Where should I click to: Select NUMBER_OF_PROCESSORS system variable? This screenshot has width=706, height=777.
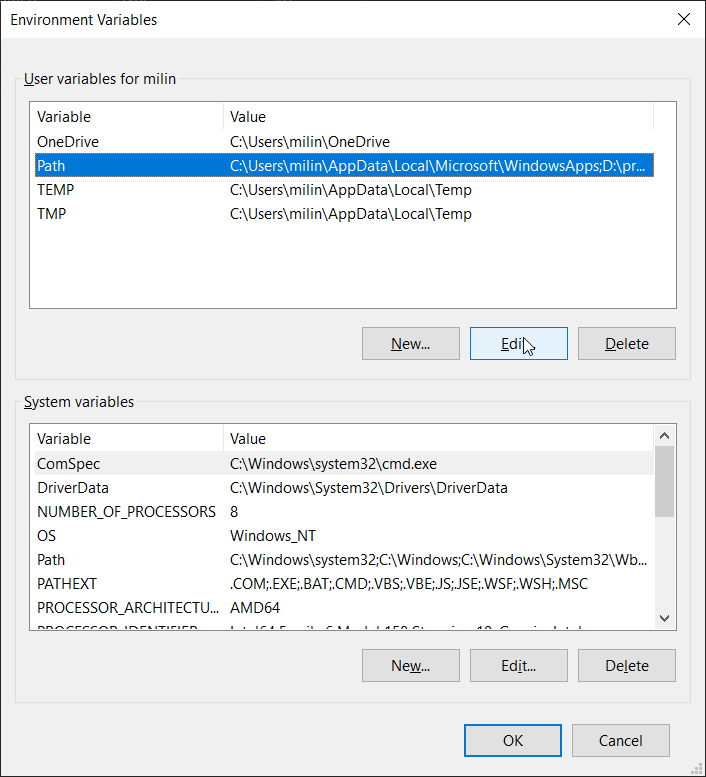coord(126,512)
